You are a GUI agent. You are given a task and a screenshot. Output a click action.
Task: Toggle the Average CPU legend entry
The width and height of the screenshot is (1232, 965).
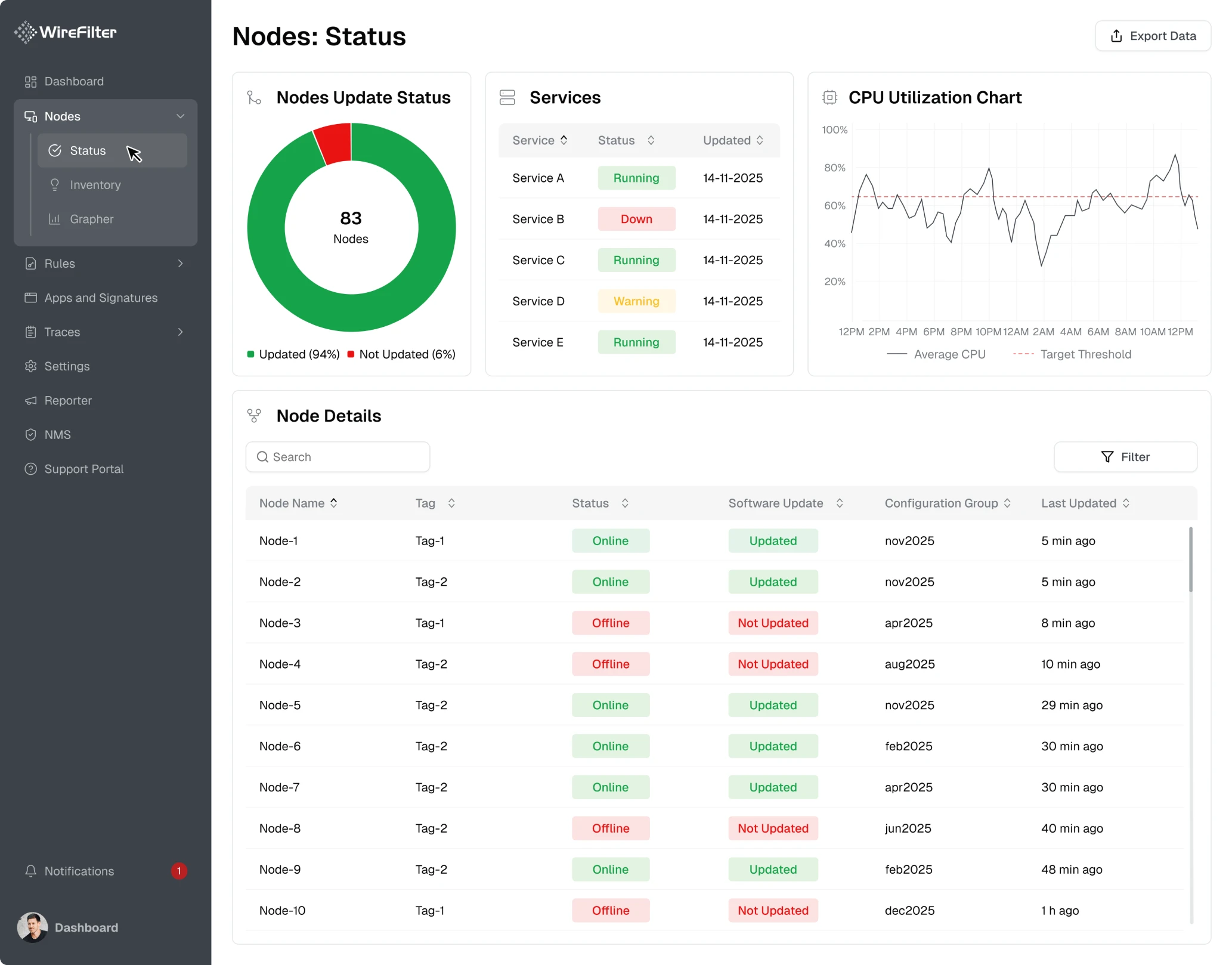click(x=937, y=354)
